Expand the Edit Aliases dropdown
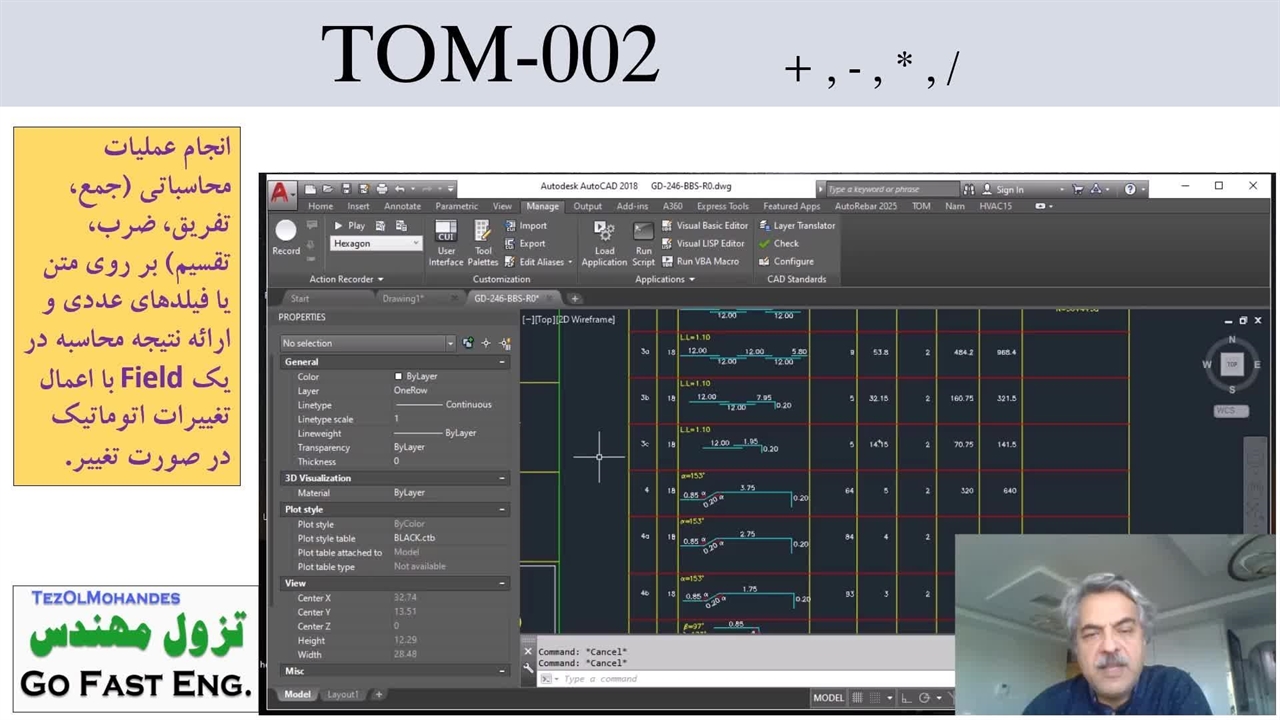This screenshot has width=1280, height=720. pos(570,262)
